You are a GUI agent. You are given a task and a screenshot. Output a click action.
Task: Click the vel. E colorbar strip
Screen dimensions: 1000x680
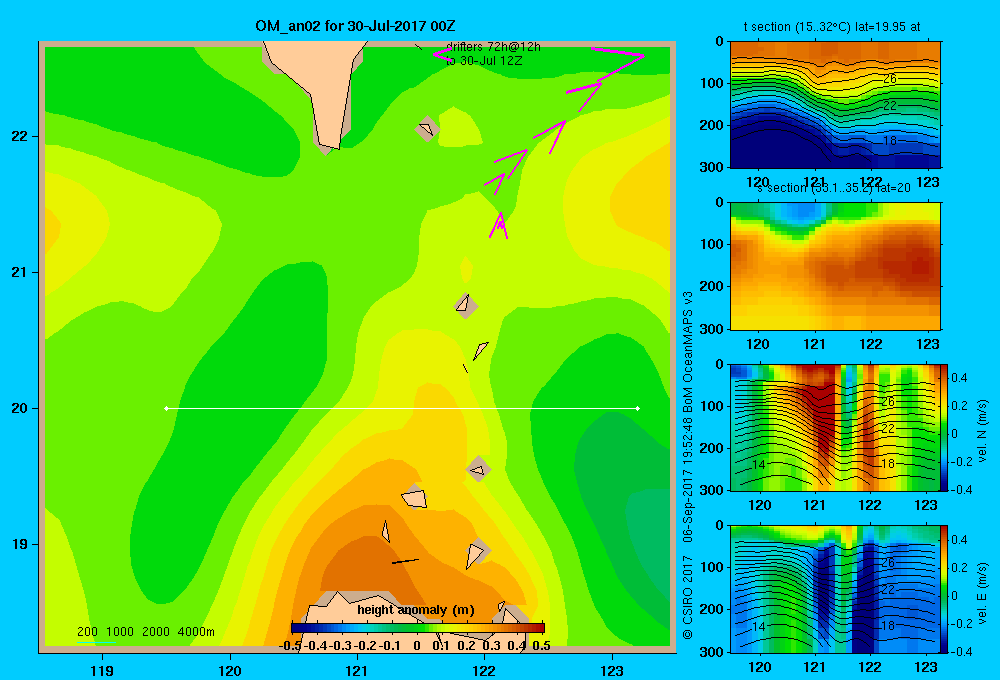(x=944, y=589)
